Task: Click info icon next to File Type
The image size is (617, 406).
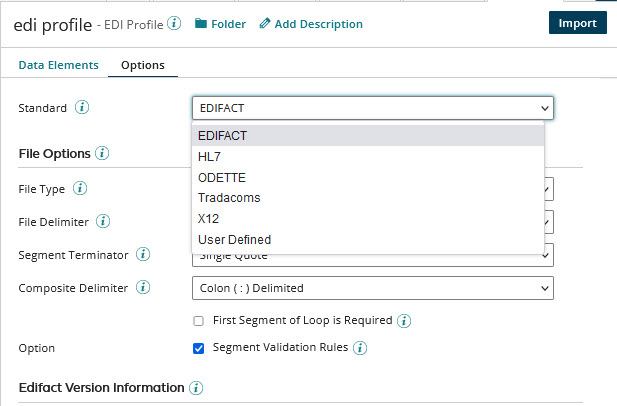Action: tap(80, 188)
